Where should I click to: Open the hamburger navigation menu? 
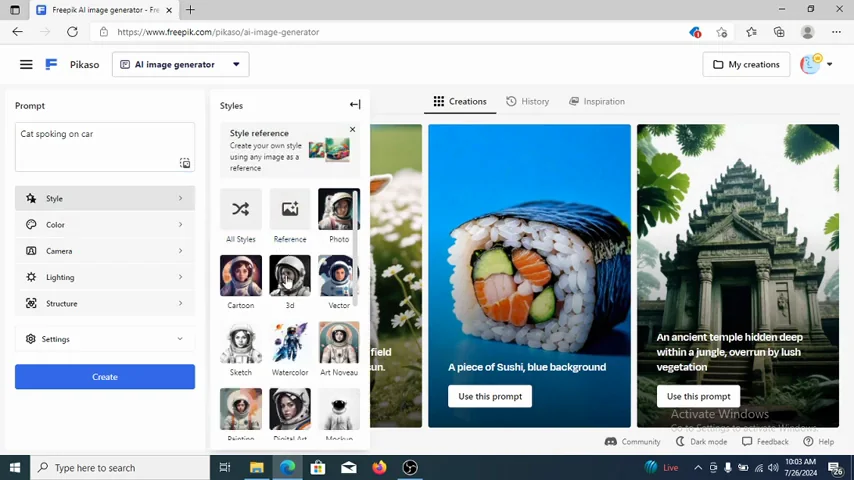coord(26,64)
